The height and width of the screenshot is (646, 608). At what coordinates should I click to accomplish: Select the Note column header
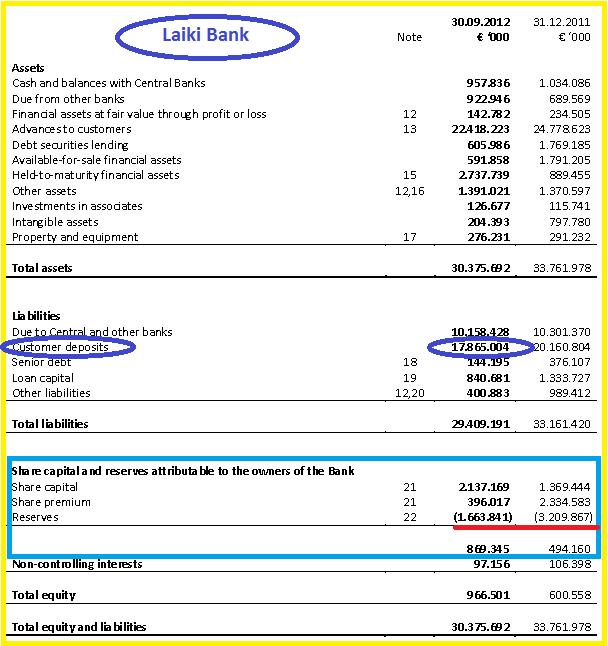409,37
